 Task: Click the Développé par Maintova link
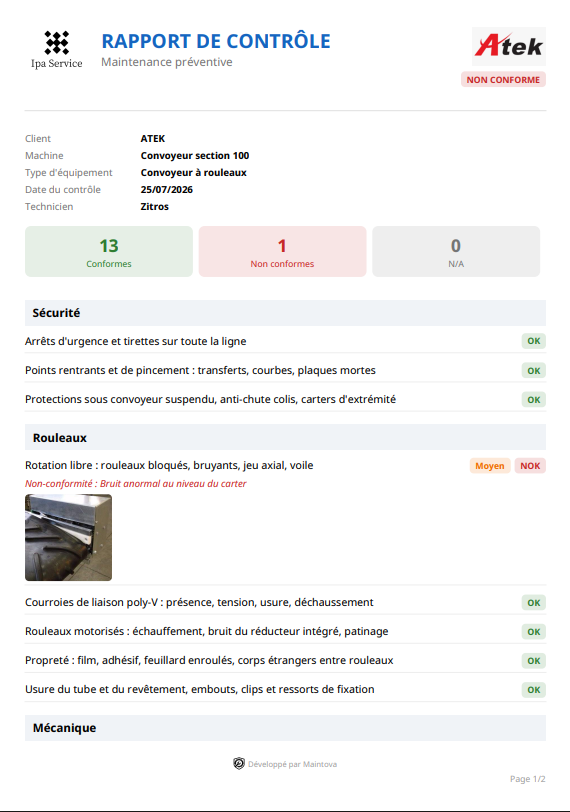tap(293, 764)
